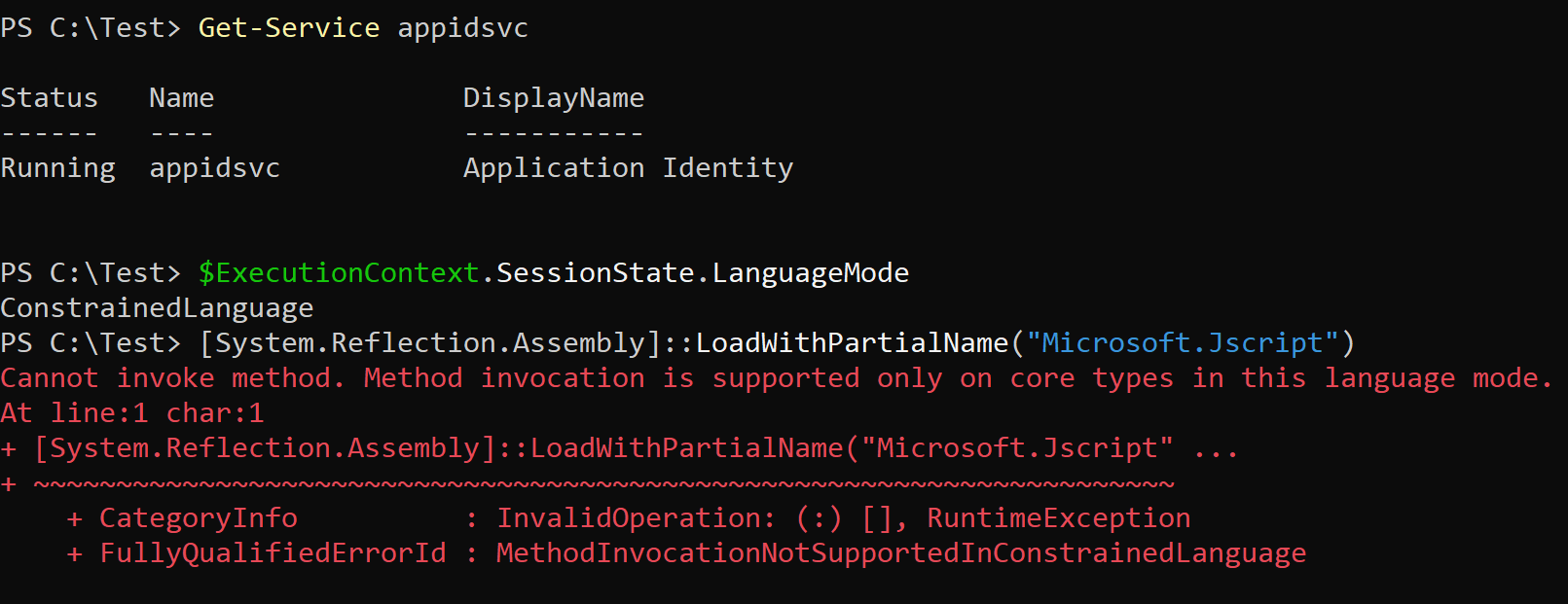Click the appidsvc argument after Get-Service
This screenshot has height=604, width=1568.
pyautogui.click(x=462, y=28)
